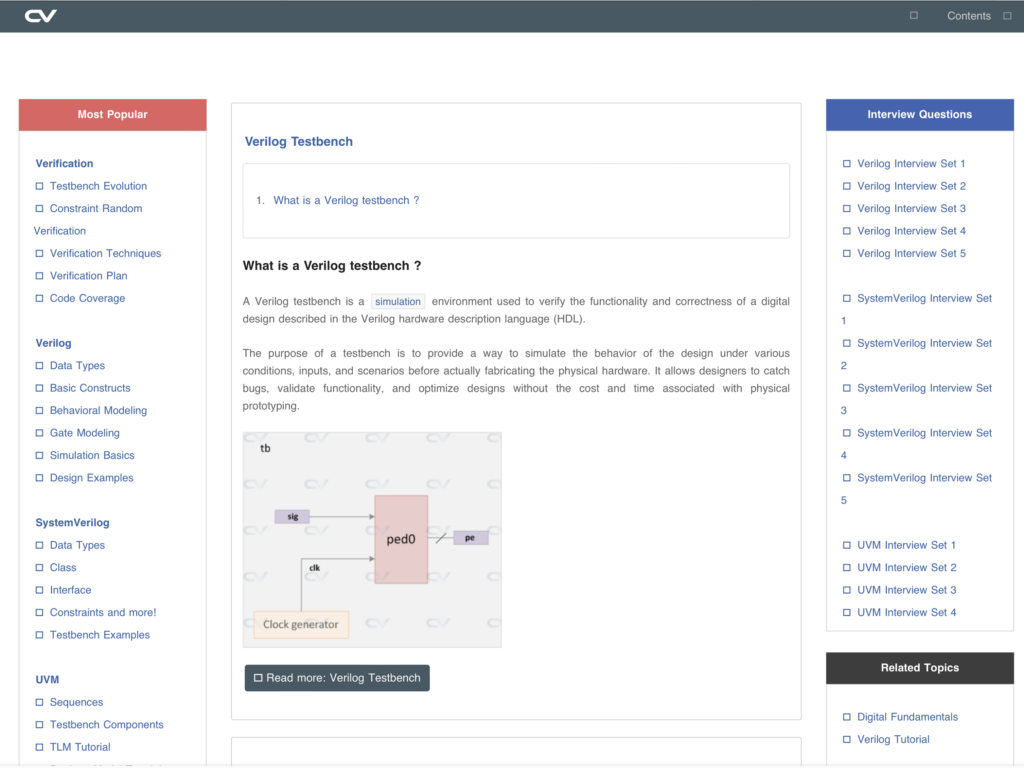Open the Contents menu in header
1024x768 pixels.
click(x=968, y=16)
